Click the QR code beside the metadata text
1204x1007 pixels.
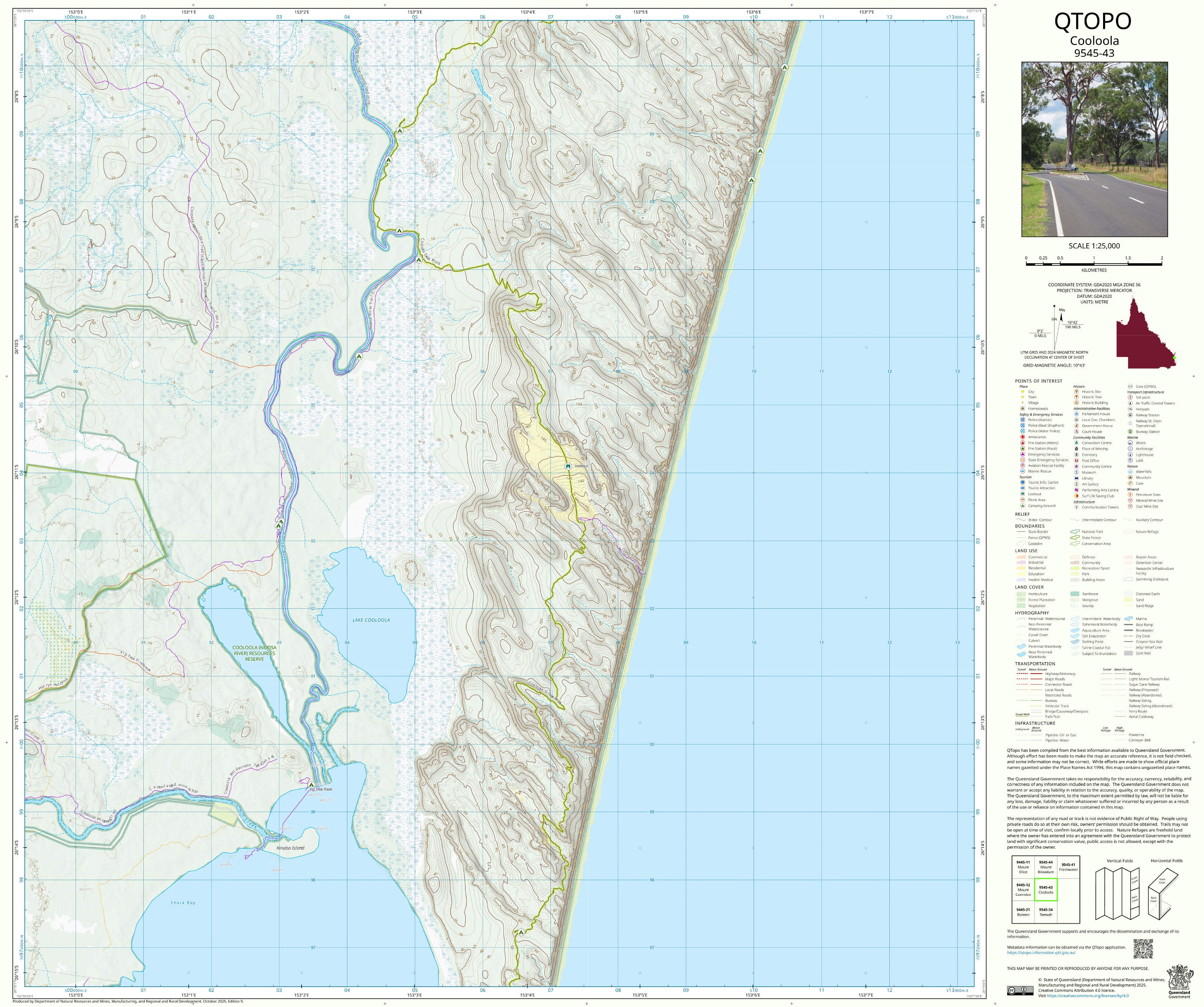[x=1143, y=948]
